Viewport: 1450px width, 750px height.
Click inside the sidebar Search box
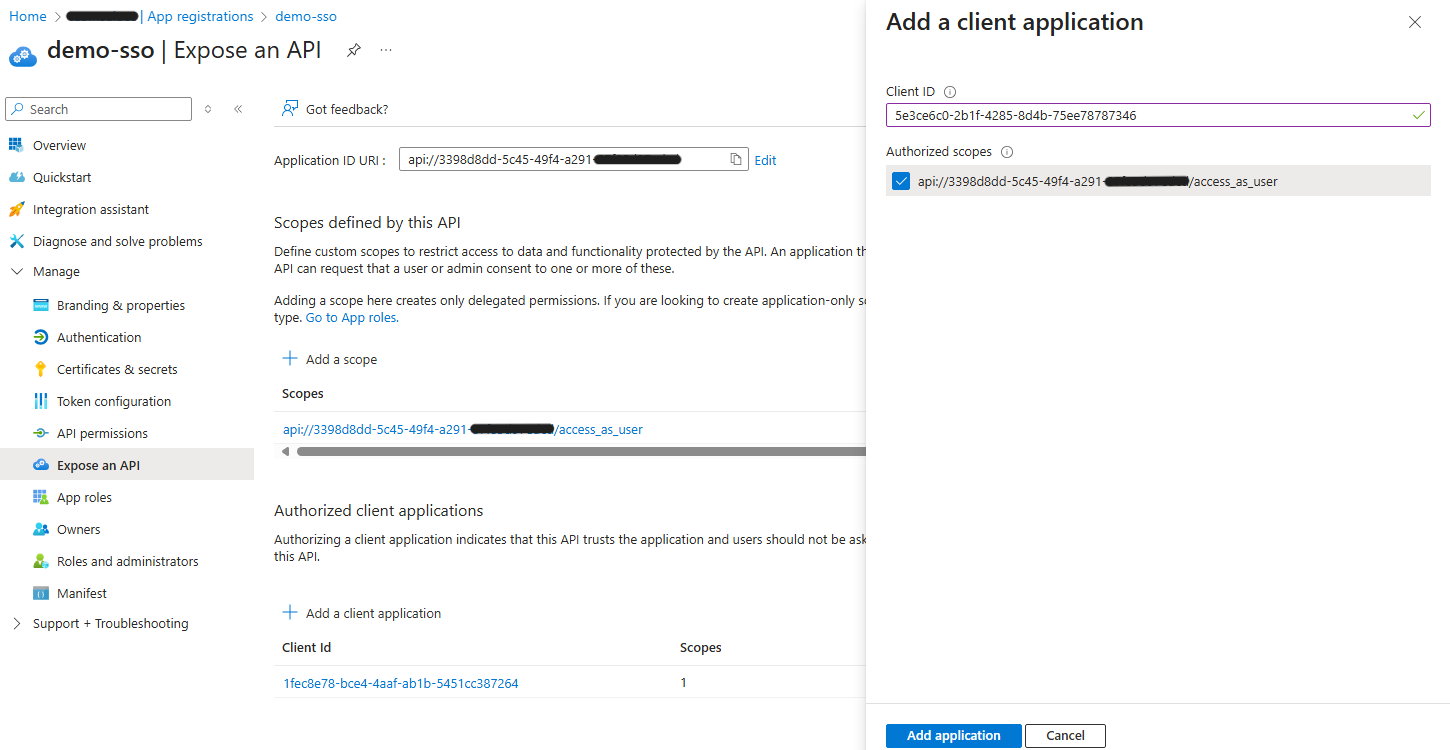[98, 109]
